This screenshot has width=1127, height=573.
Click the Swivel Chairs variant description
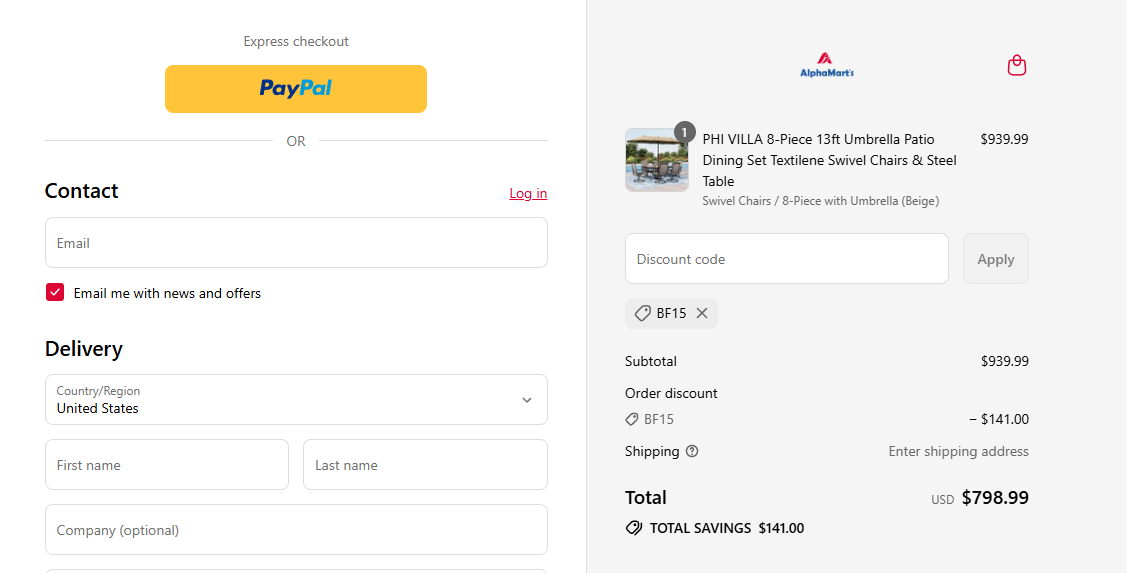coord(820,201)
